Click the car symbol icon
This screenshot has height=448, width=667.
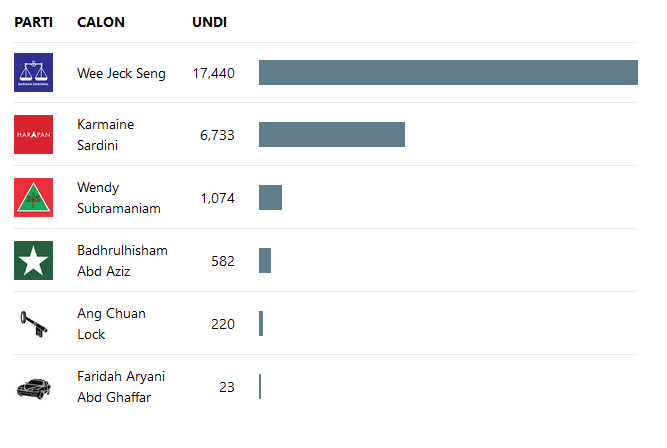coord(33,387)
